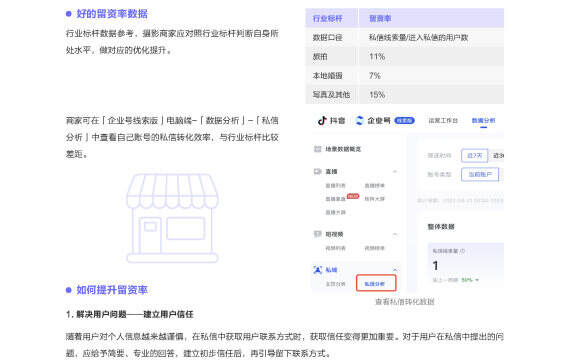This screenshot has height=360, width=570.
Task: Open the 数据分析 tab
Action: (483, 120)
